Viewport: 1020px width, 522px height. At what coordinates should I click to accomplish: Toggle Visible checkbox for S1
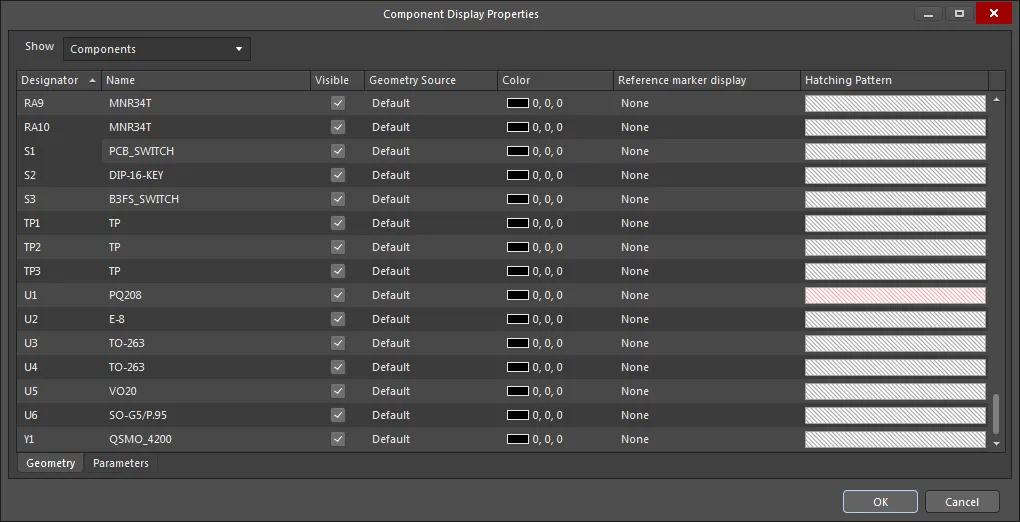[338, 151]
